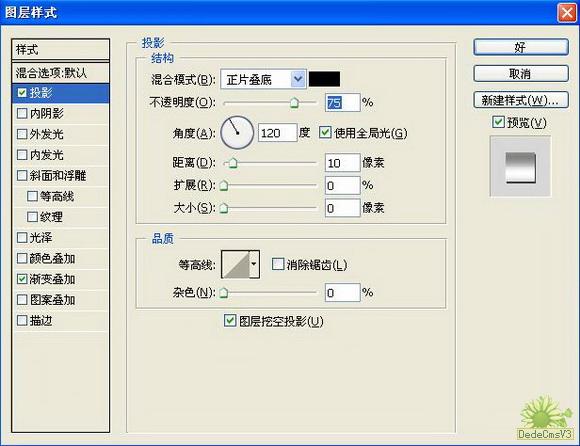Screen dimensions: 580x446
Task: Click the black shadow color swatch
Action: [324, 79]
